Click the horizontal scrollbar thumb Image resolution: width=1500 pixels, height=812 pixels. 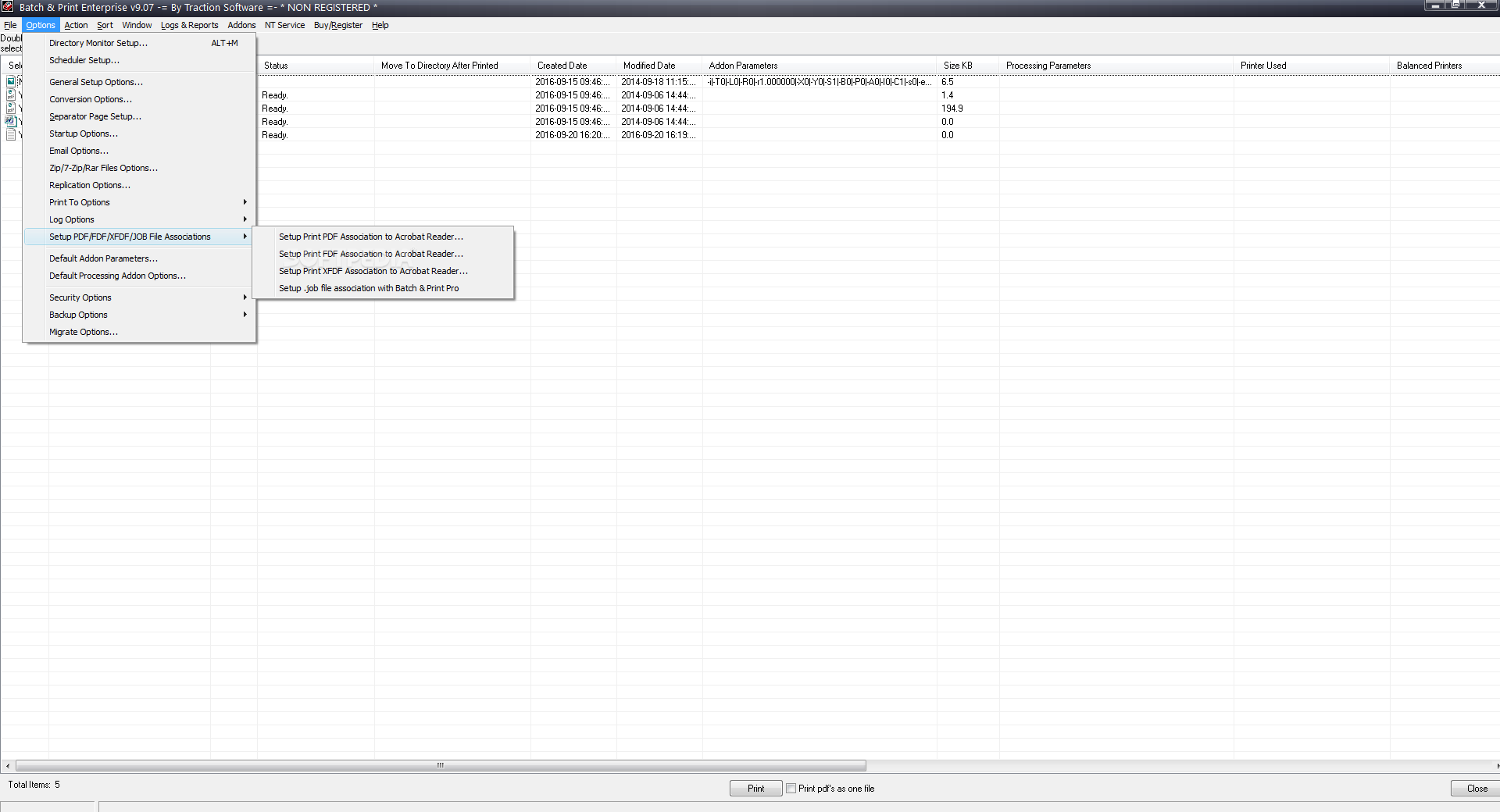441,765
